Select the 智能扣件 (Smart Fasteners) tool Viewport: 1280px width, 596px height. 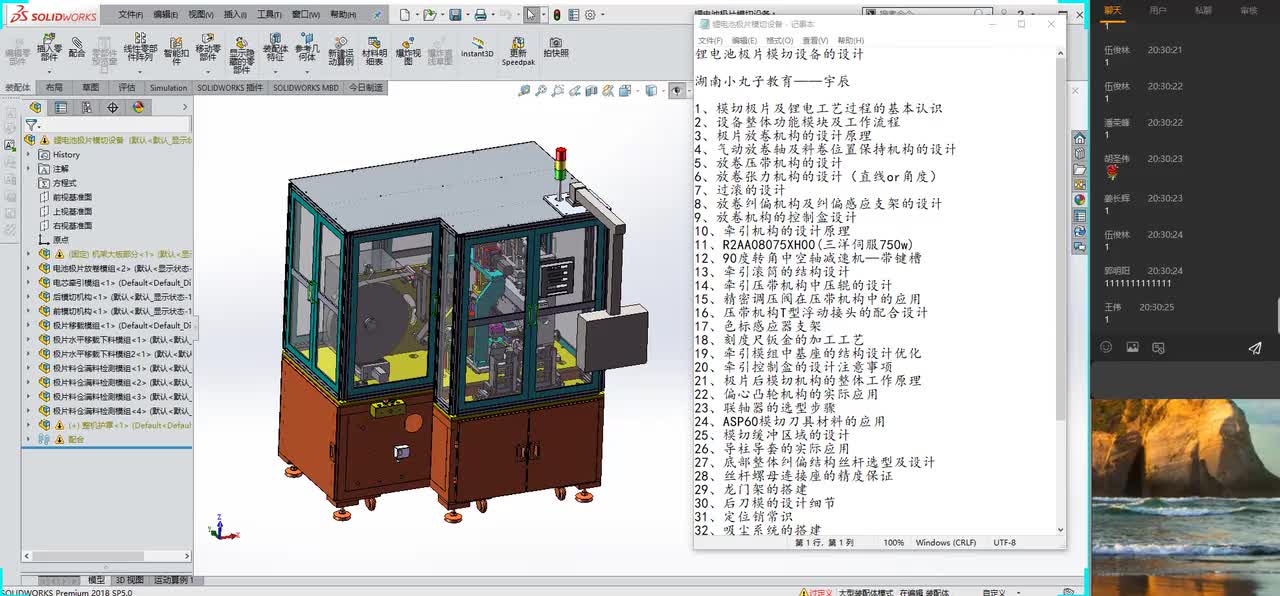tap(176, 50)
